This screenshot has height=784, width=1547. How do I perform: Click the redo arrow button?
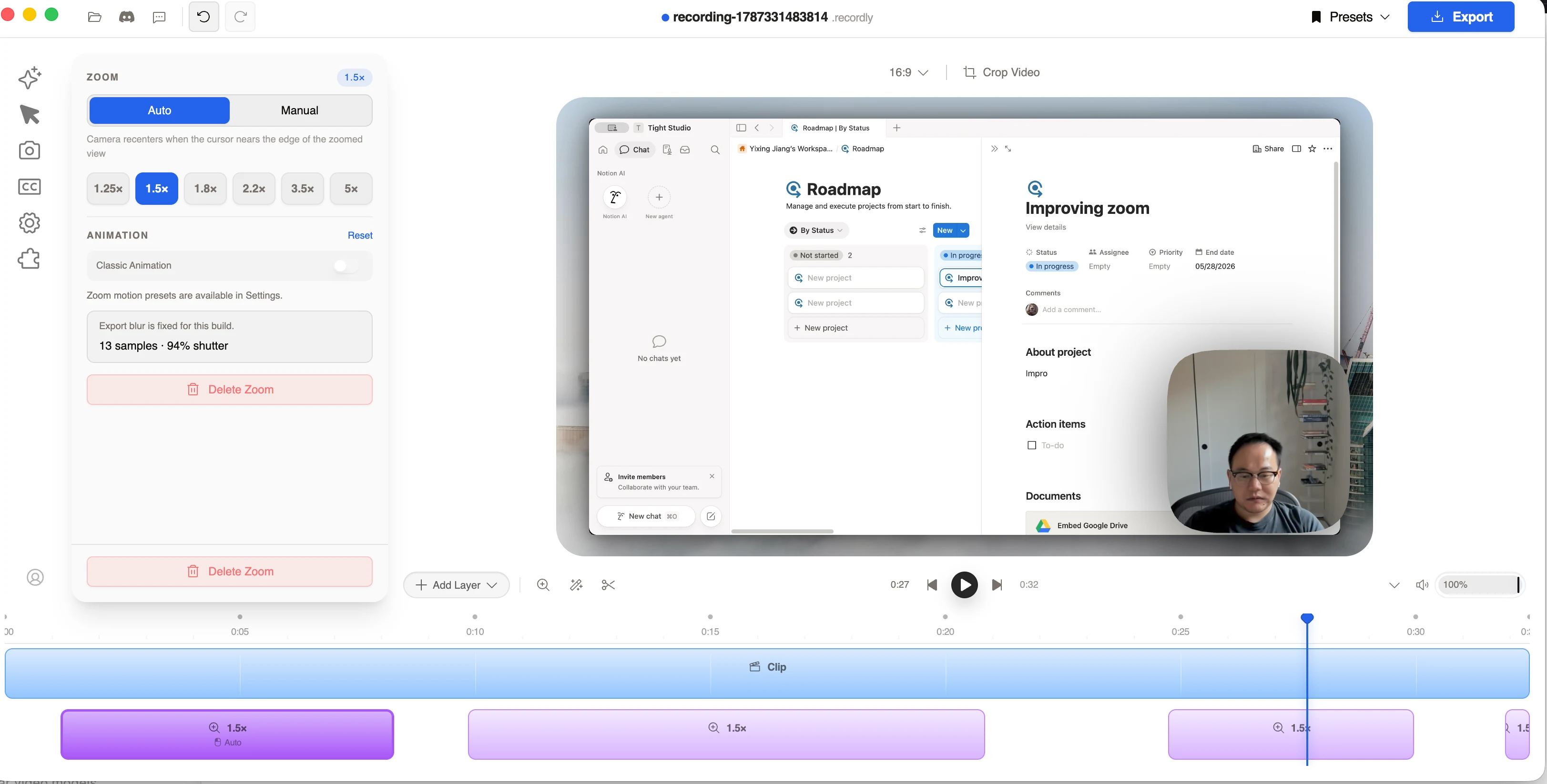coord(240,17)
